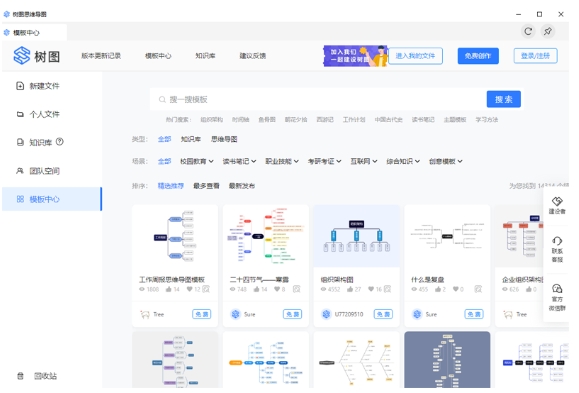Open the 建设者 floating panel icon
The image size is (579, 393).
coord(557,201)
